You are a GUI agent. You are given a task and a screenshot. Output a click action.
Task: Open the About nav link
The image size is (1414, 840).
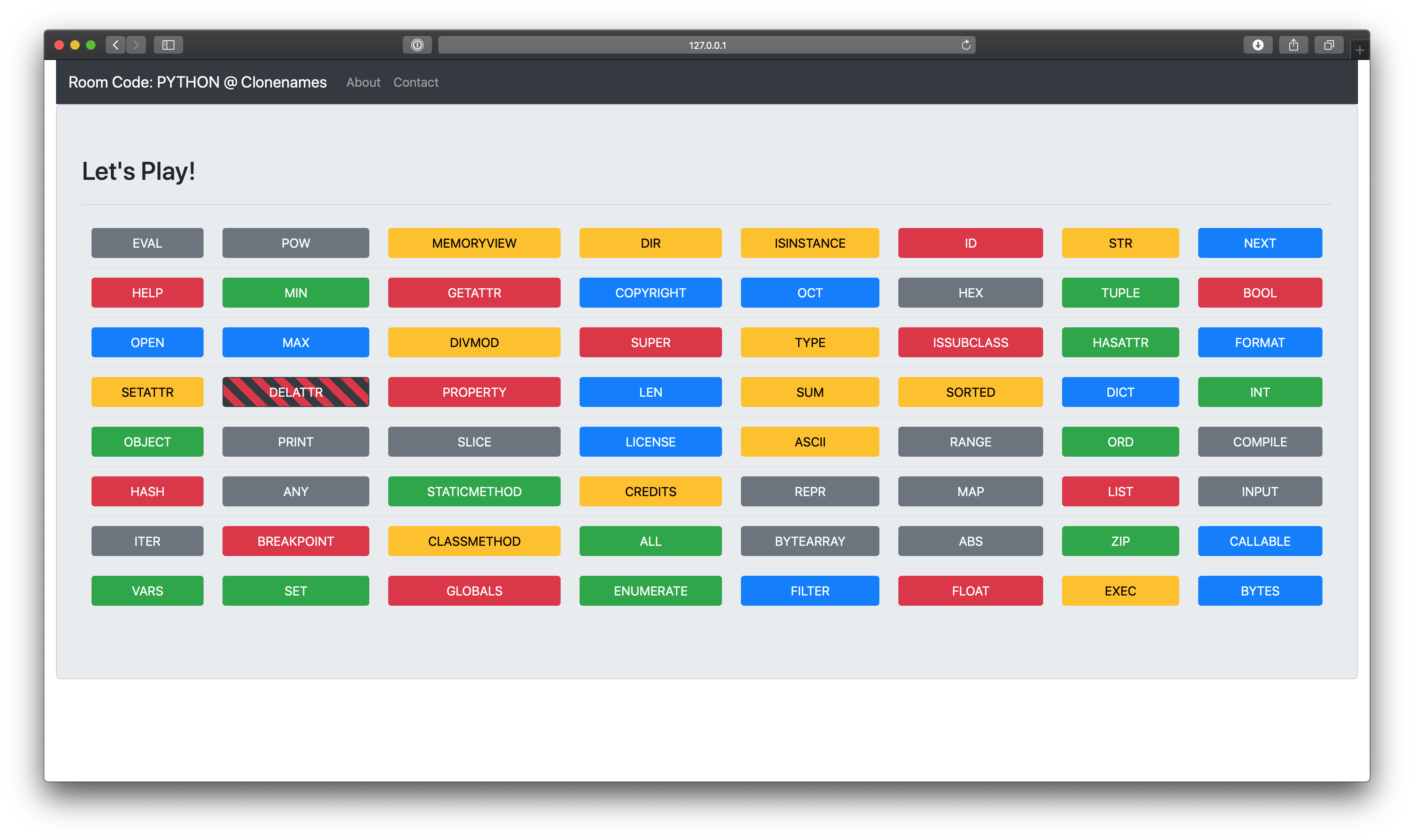(x=363, y=82)
